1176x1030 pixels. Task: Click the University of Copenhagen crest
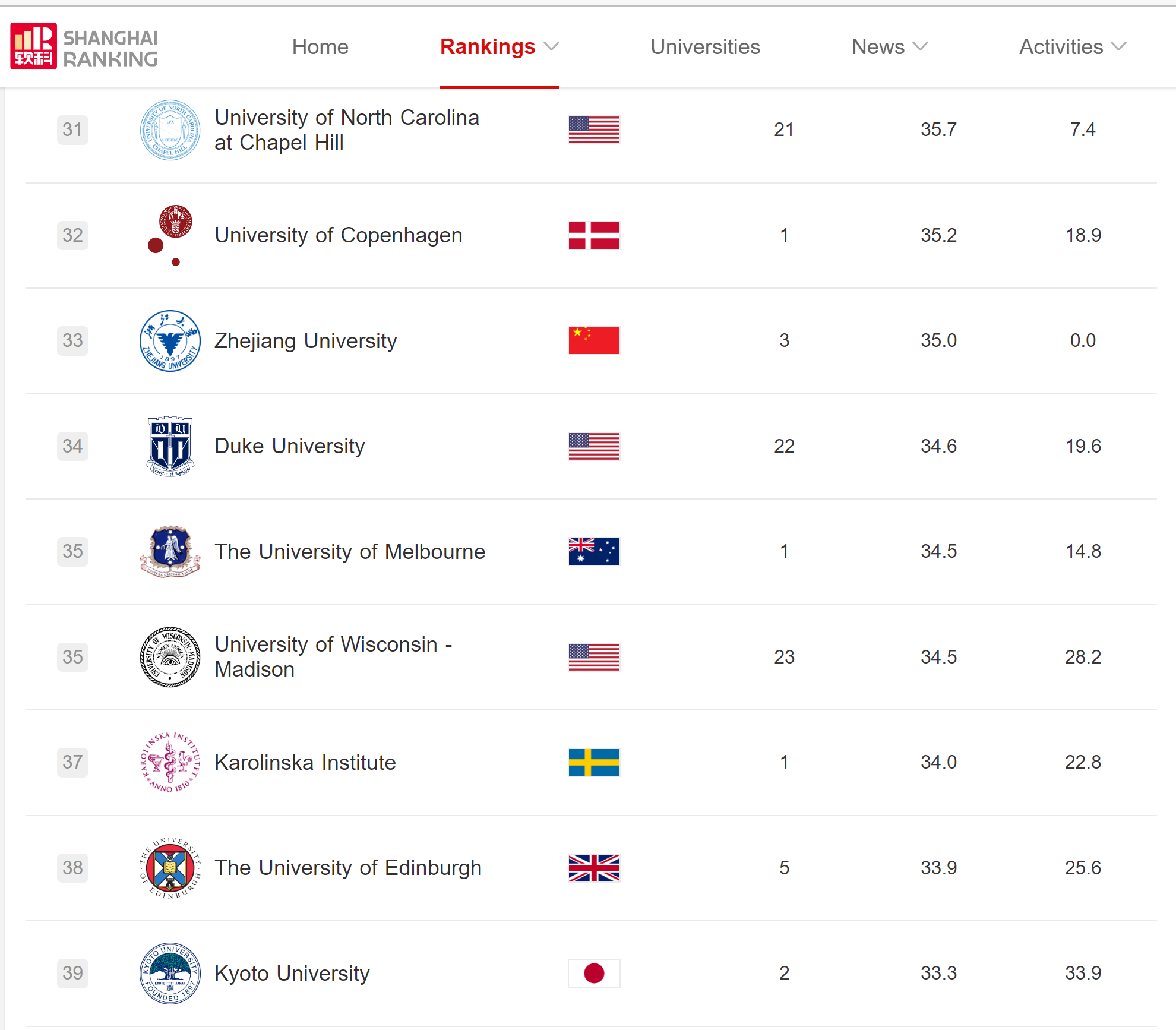[170, 235]
